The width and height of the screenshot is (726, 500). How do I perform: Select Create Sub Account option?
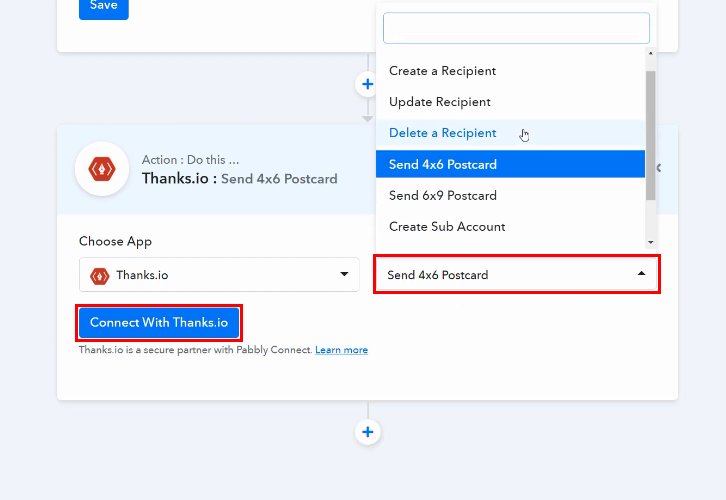click(x=510, y=226)
